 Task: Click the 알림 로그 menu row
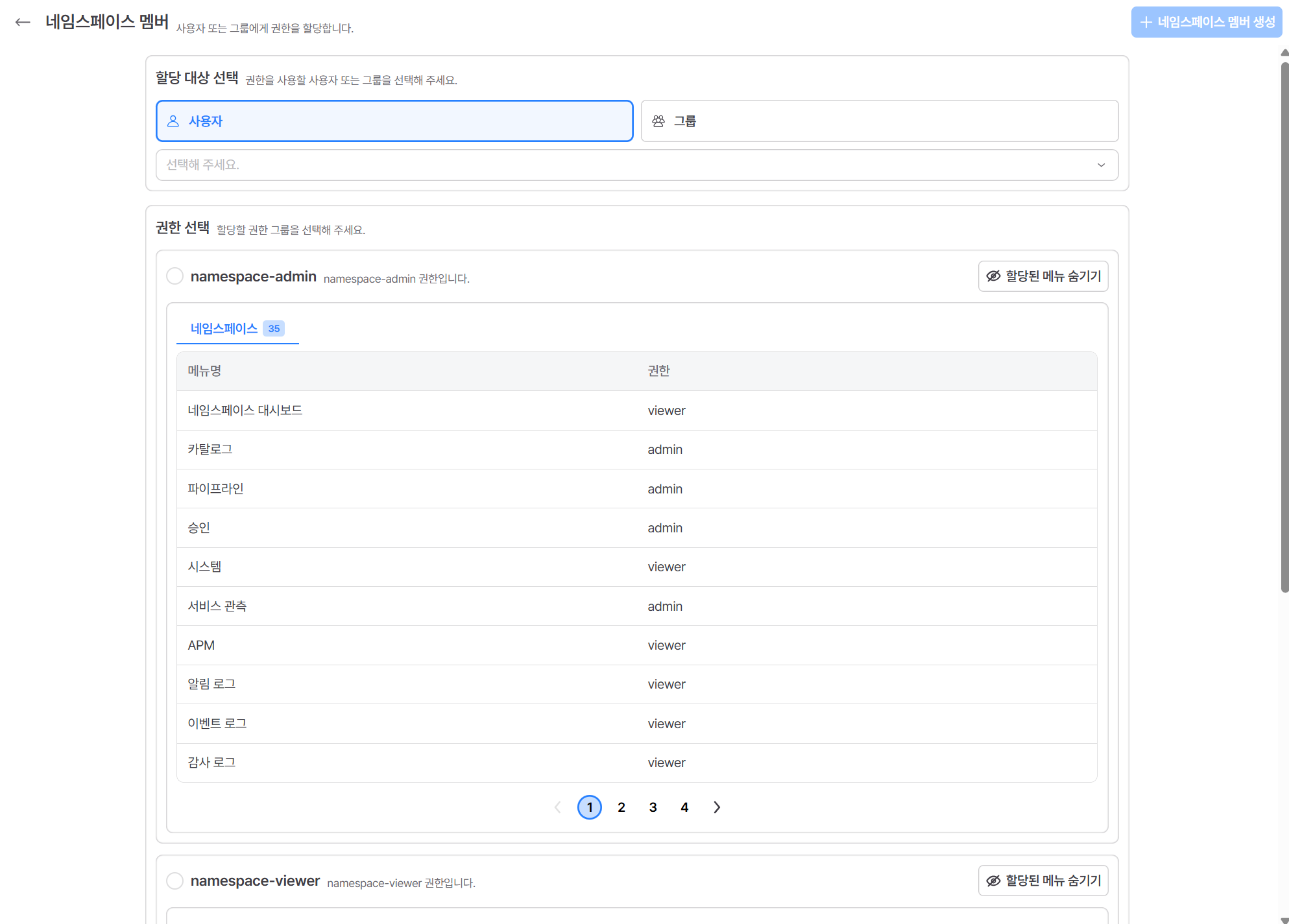637,684
